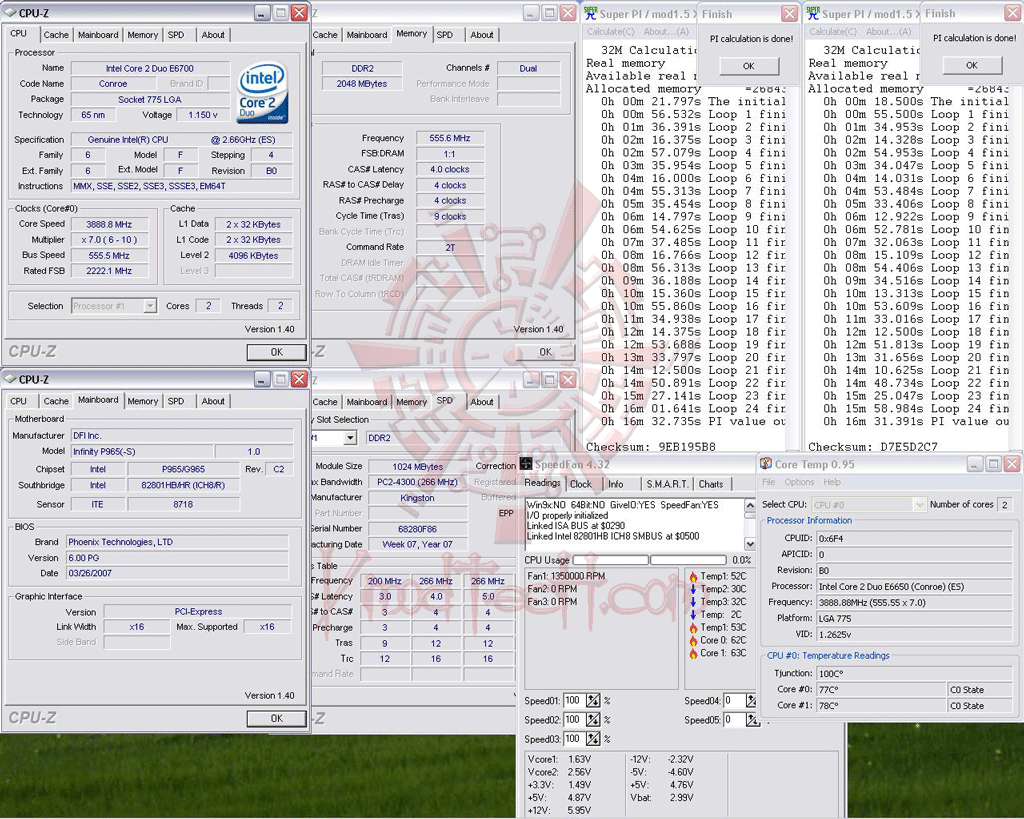Open the Clock tab in SpeedFan

[x=581, y=484]
